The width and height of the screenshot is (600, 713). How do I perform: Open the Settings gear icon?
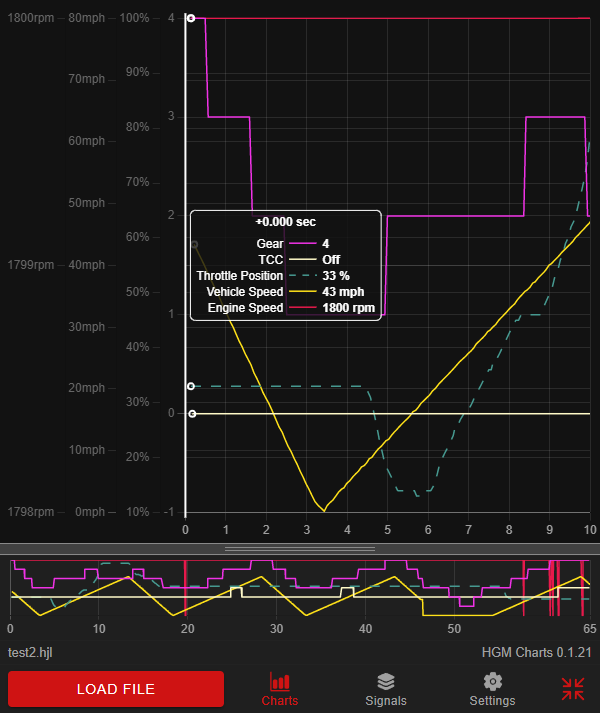pos(492,682)
